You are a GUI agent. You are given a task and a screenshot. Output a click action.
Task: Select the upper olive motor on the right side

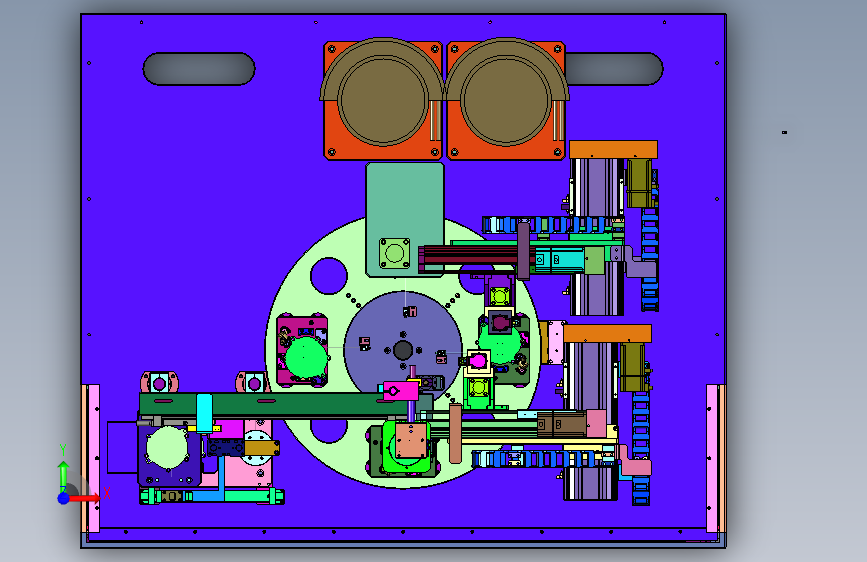point(639,183)
